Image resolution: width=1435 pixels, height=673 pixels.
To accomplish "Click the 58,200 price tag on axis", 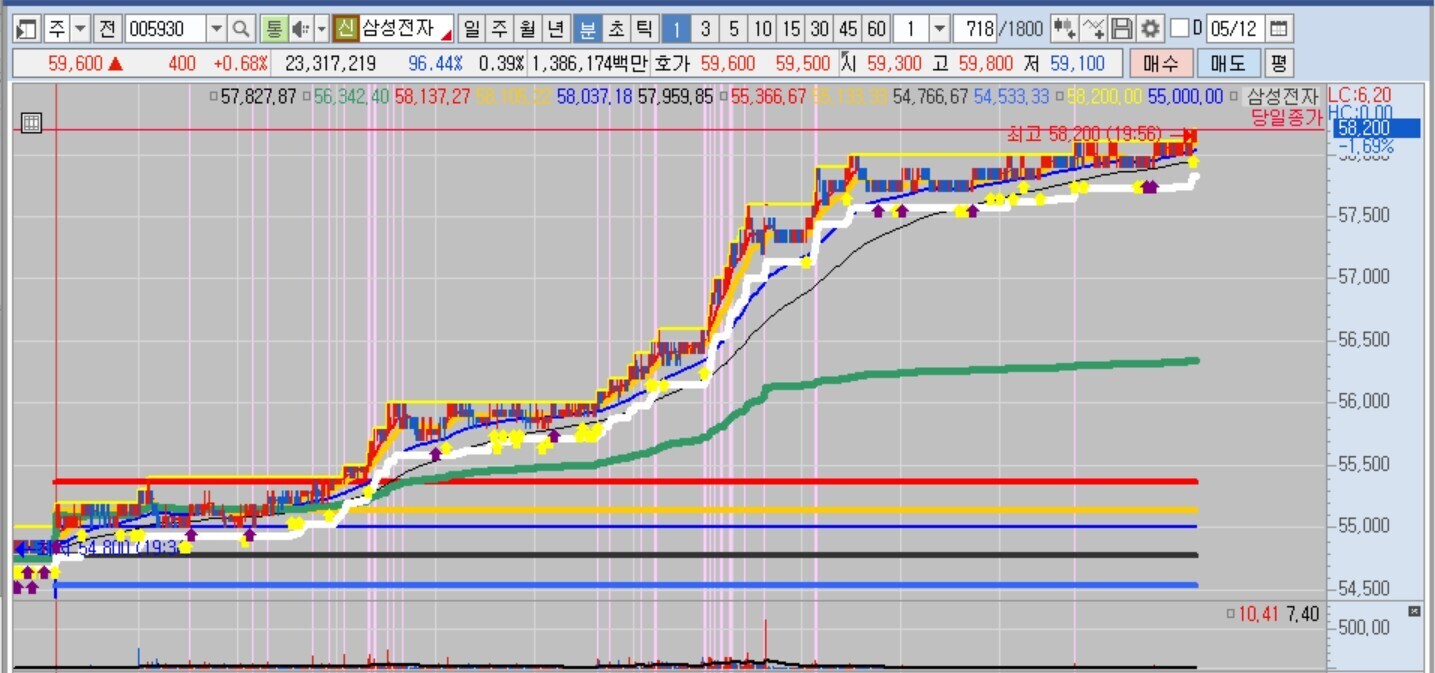I will click(1376, 128).
